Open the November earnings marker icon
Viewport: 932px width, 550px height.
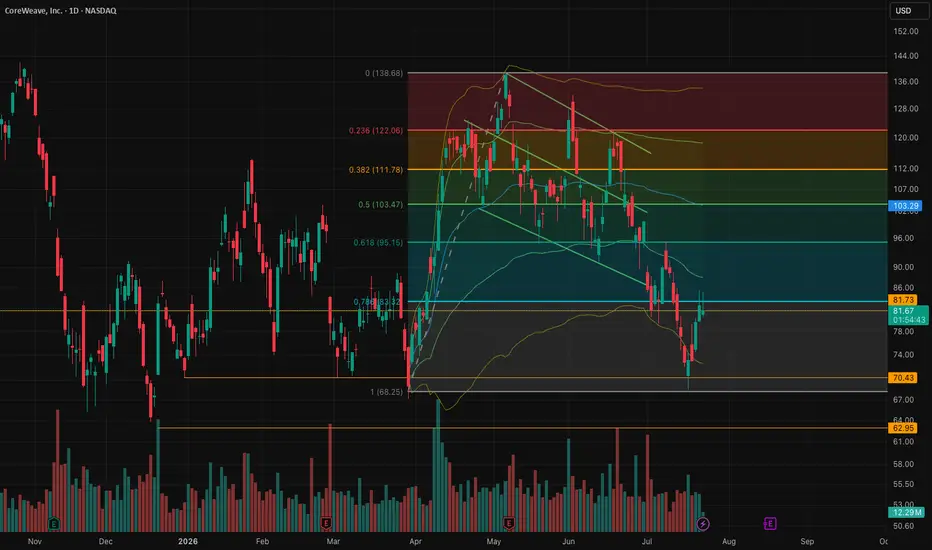[x=53, y=524]
